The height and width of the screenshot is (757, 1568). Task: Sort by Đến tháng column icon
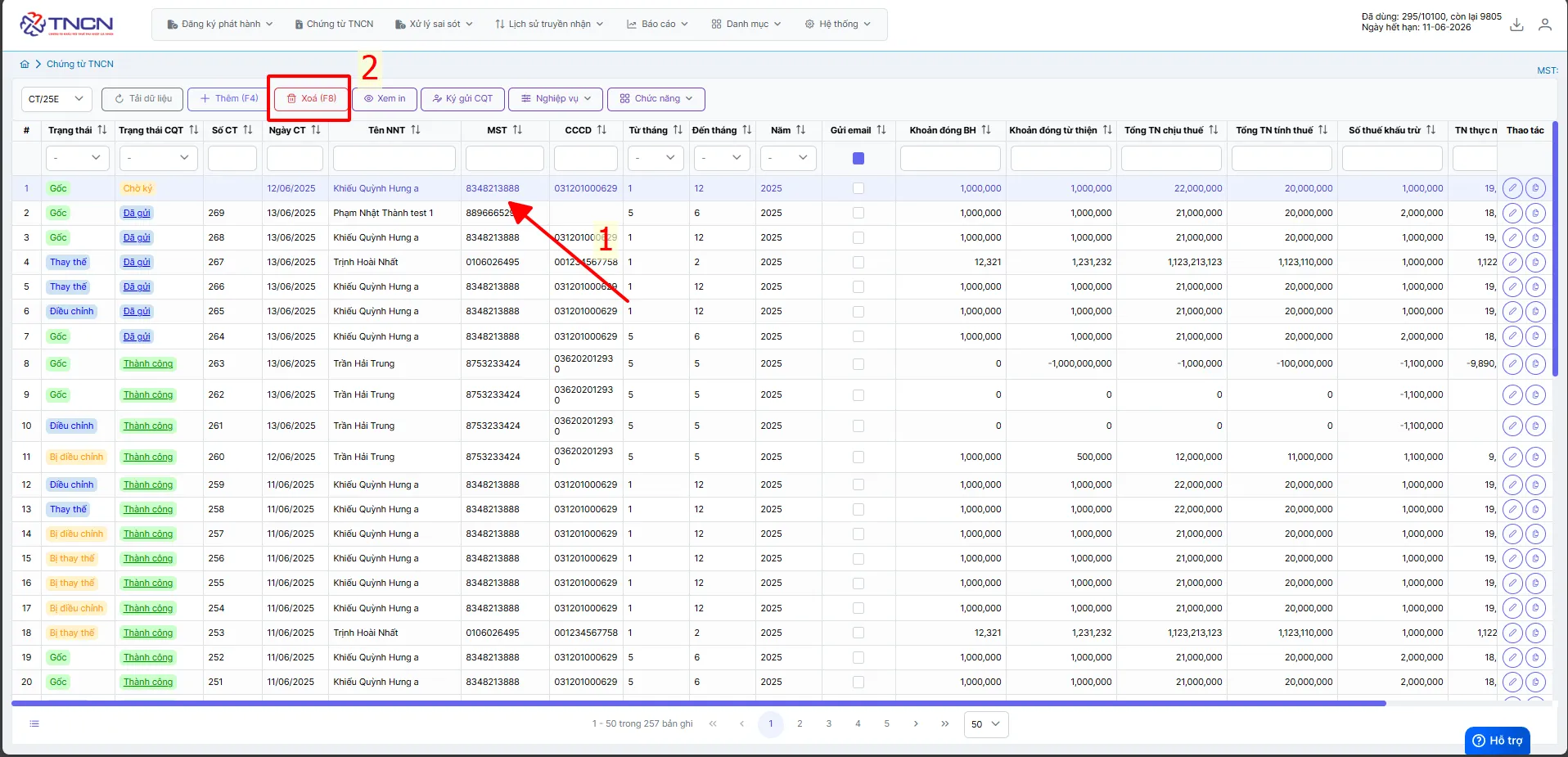click(747, 130)
